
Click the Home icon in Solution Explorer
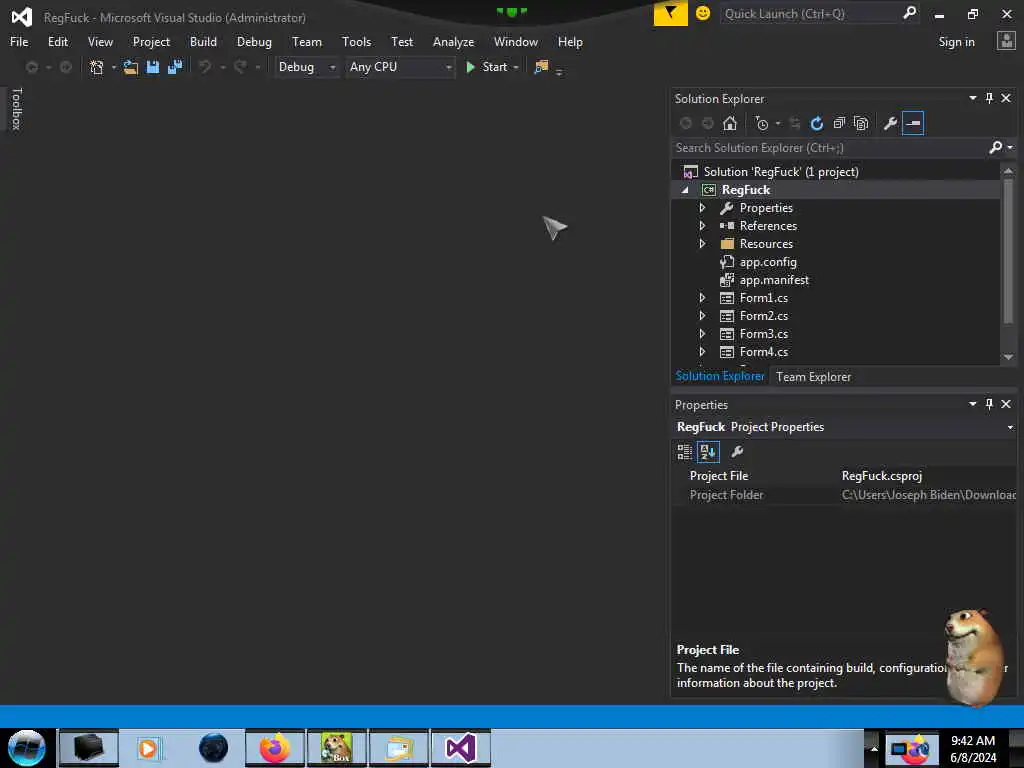[729, 123]
